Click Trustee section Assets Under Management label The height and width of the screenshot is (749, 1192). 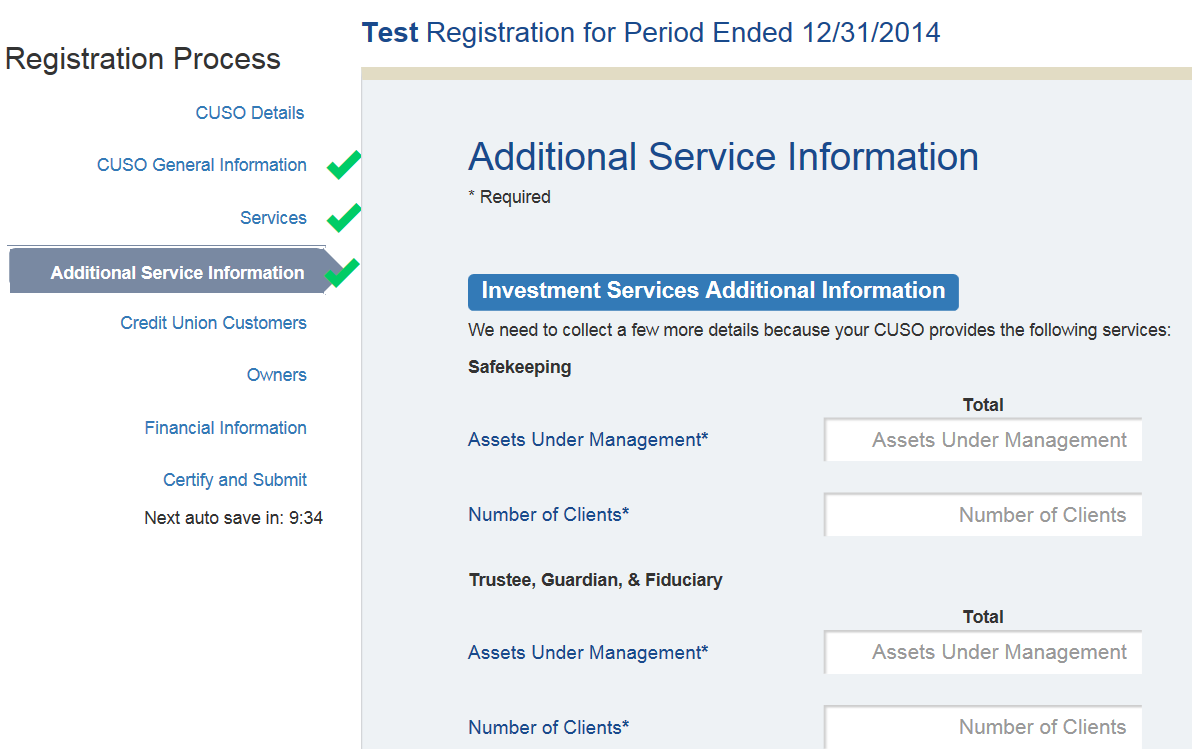pos(588,653)
